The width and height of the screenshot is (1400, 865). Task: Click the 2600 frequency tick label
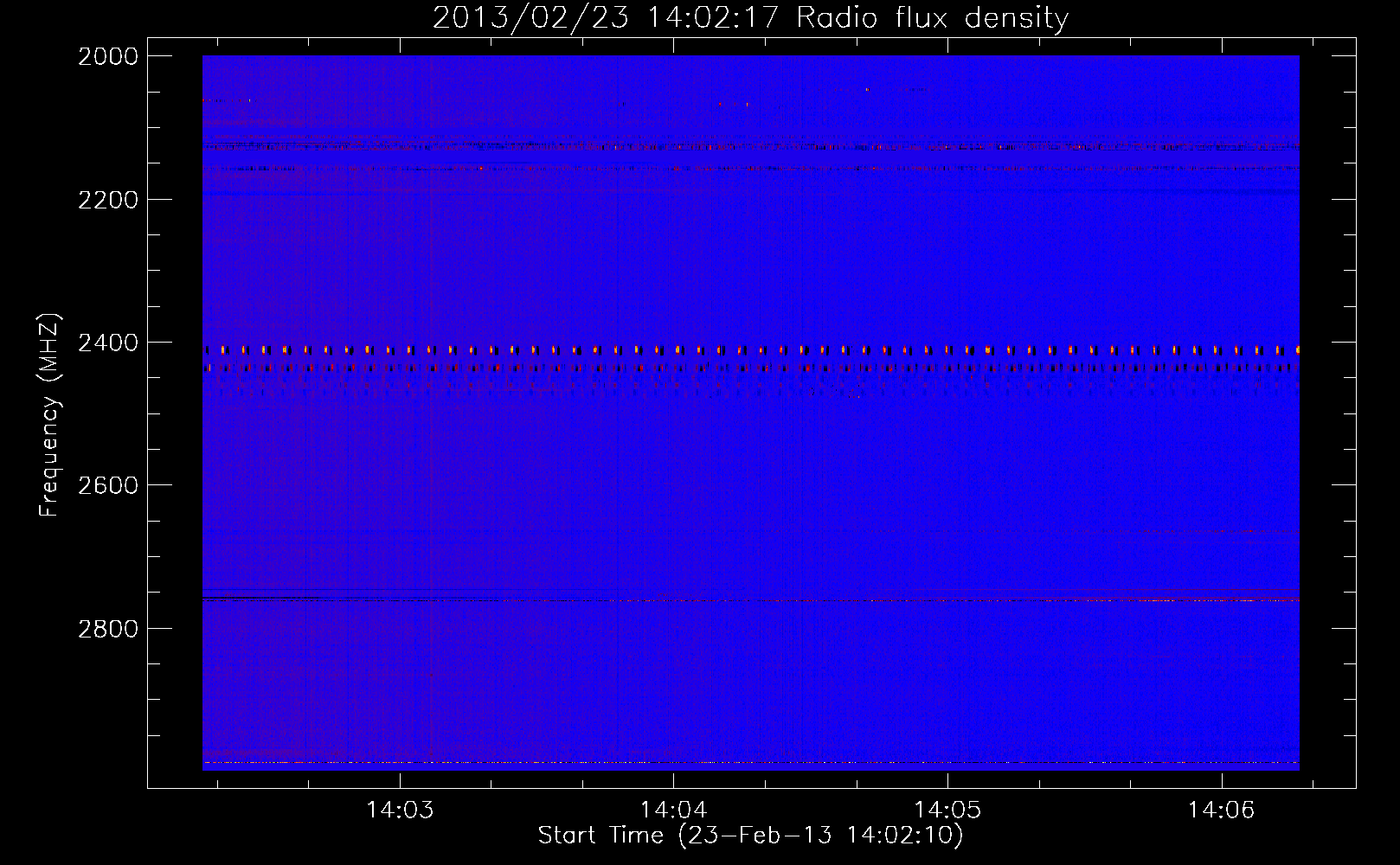coord(108,485)
